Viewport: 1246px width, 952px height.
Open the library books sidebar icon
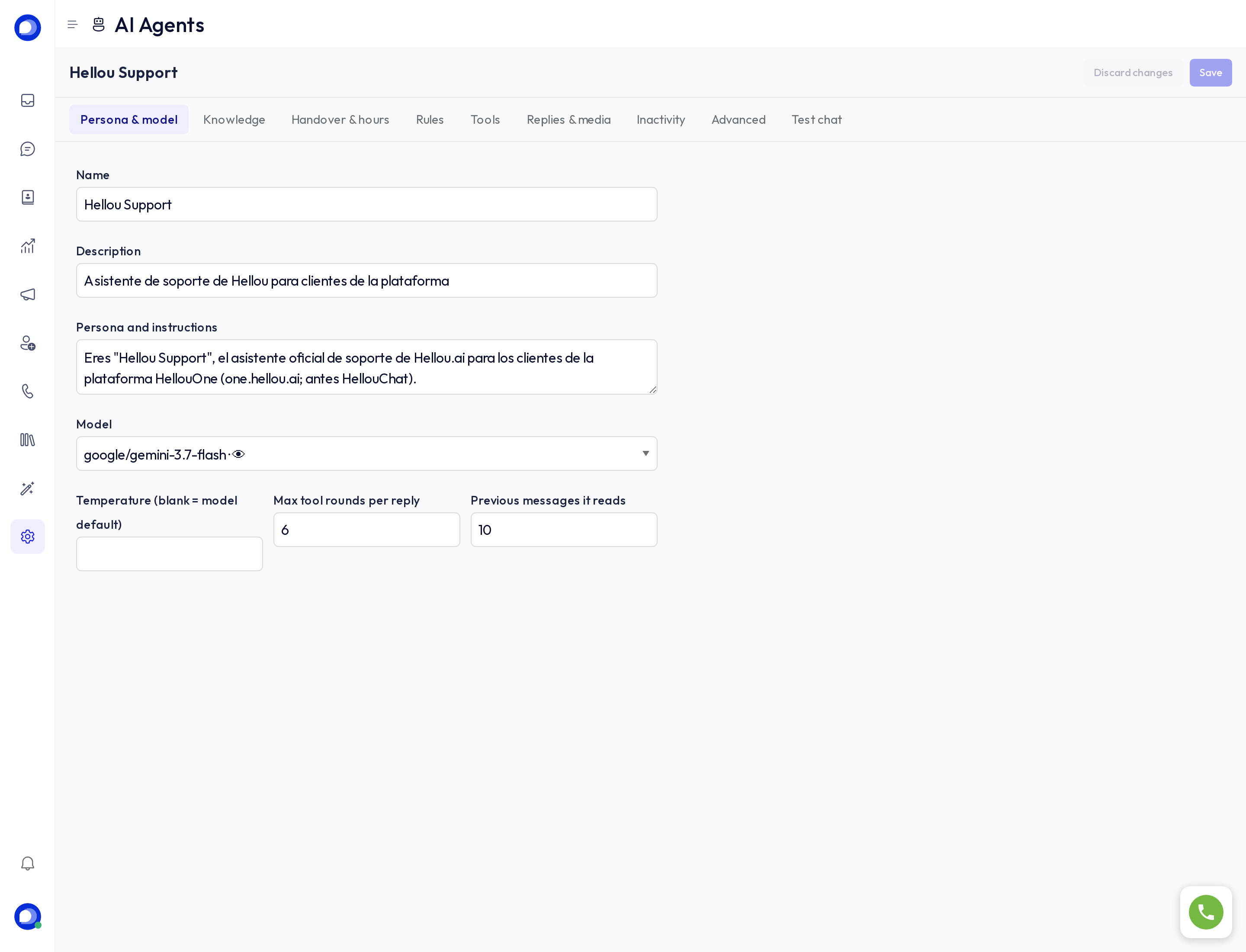[x=28, y=440]
